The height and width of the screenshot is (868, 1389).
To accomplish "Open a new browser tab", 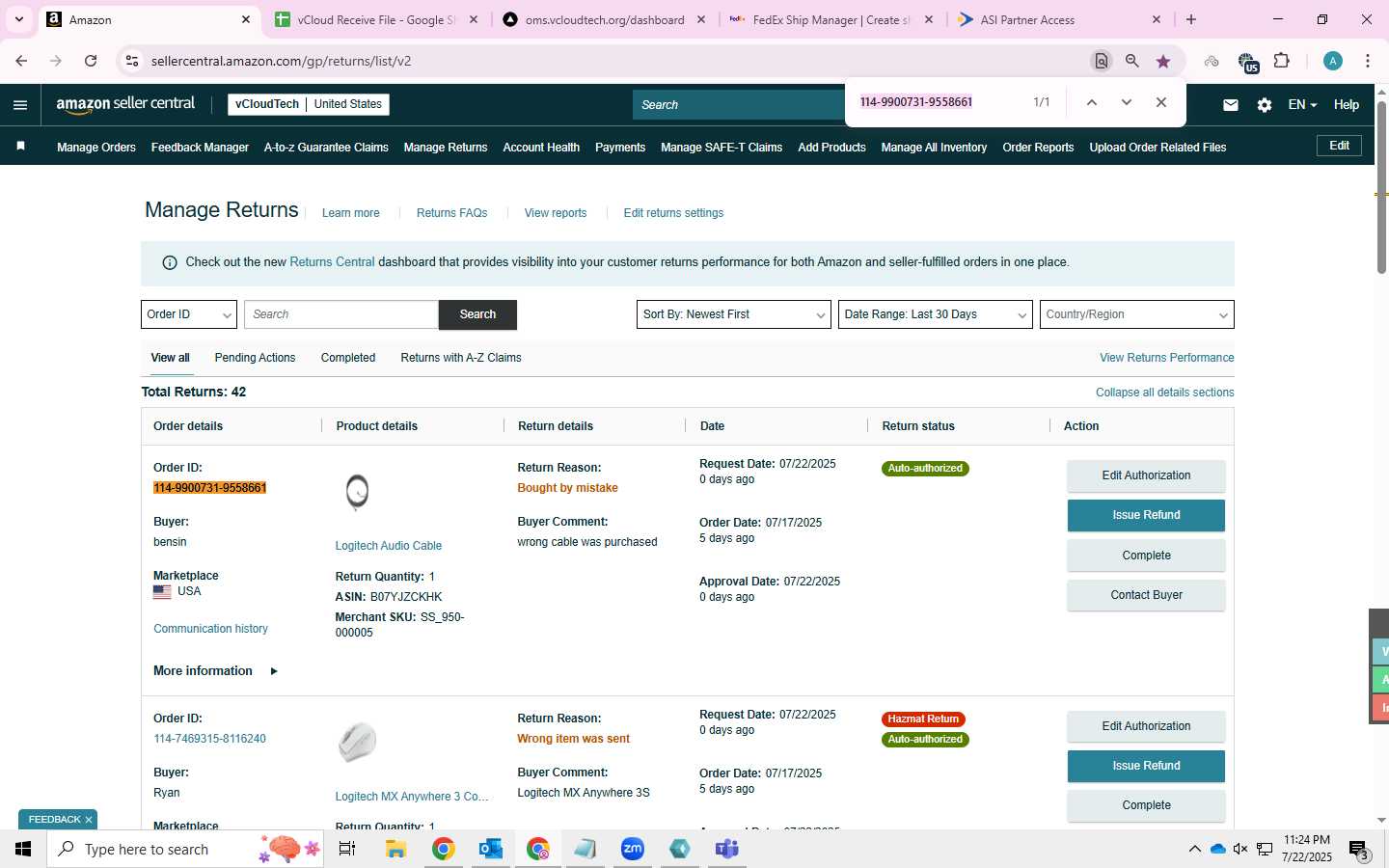I will pos(1191,19).
